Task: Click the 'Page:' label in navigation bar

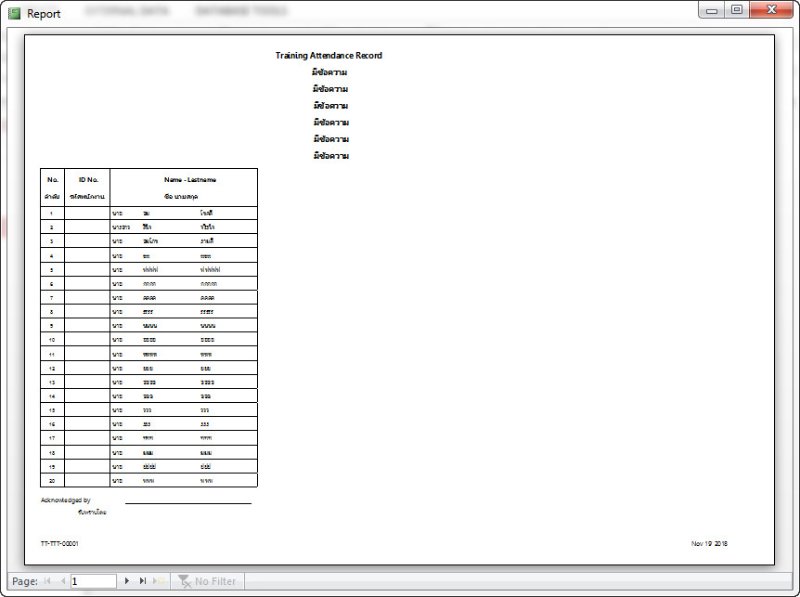Action: [24, 581]
